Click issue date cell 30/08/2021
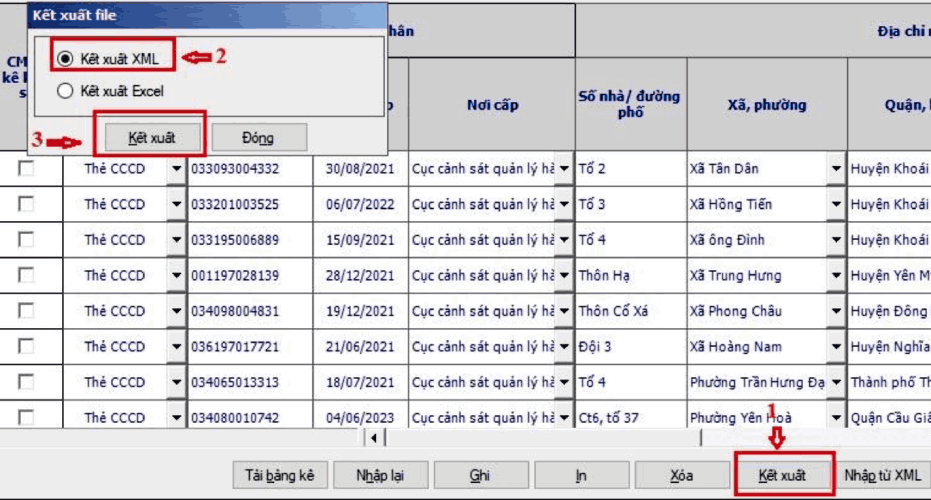The width and height of the screenshot is (931, 500). tap(360, 169)
